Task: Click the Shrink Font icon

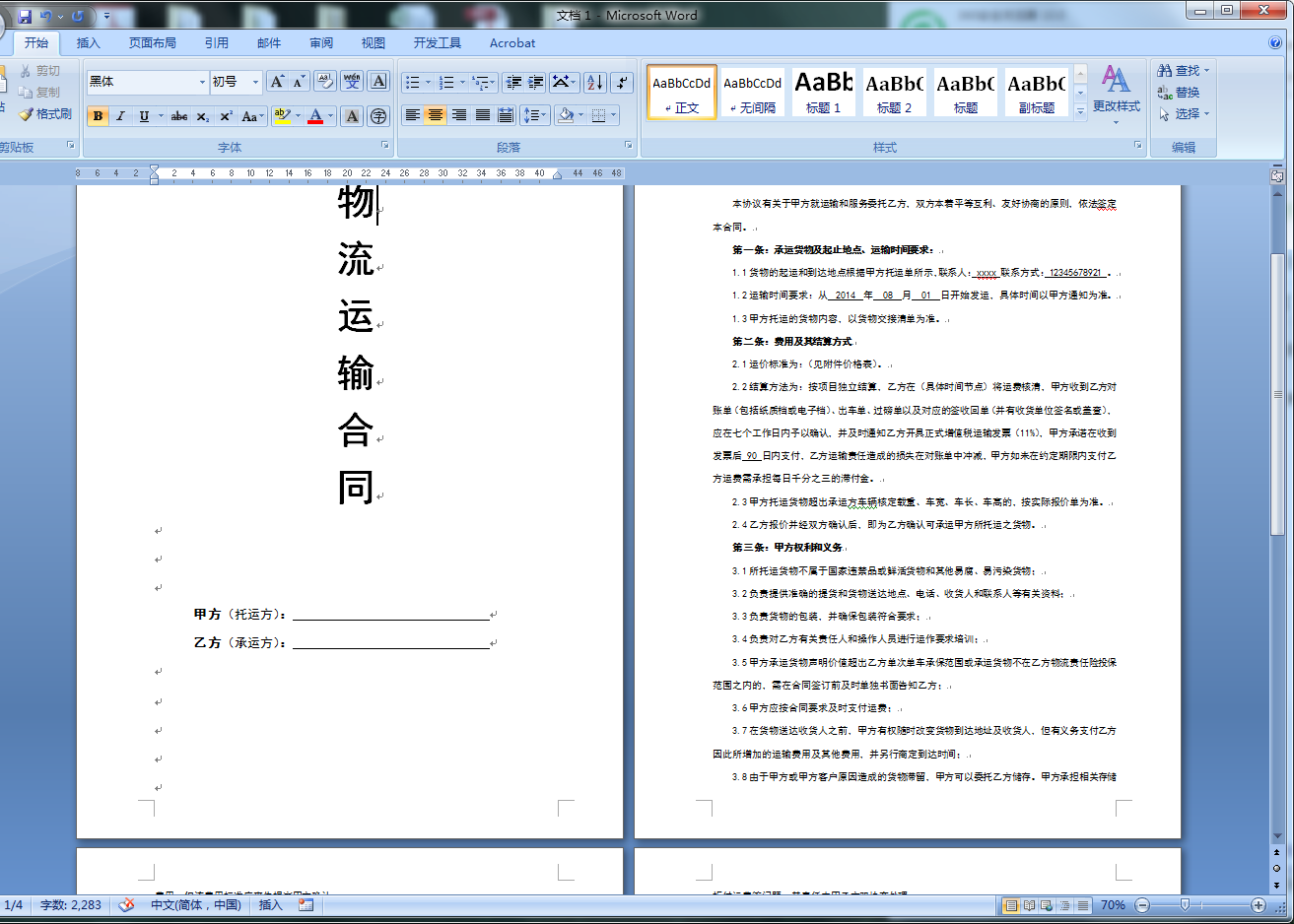Action: click(299, 82)
